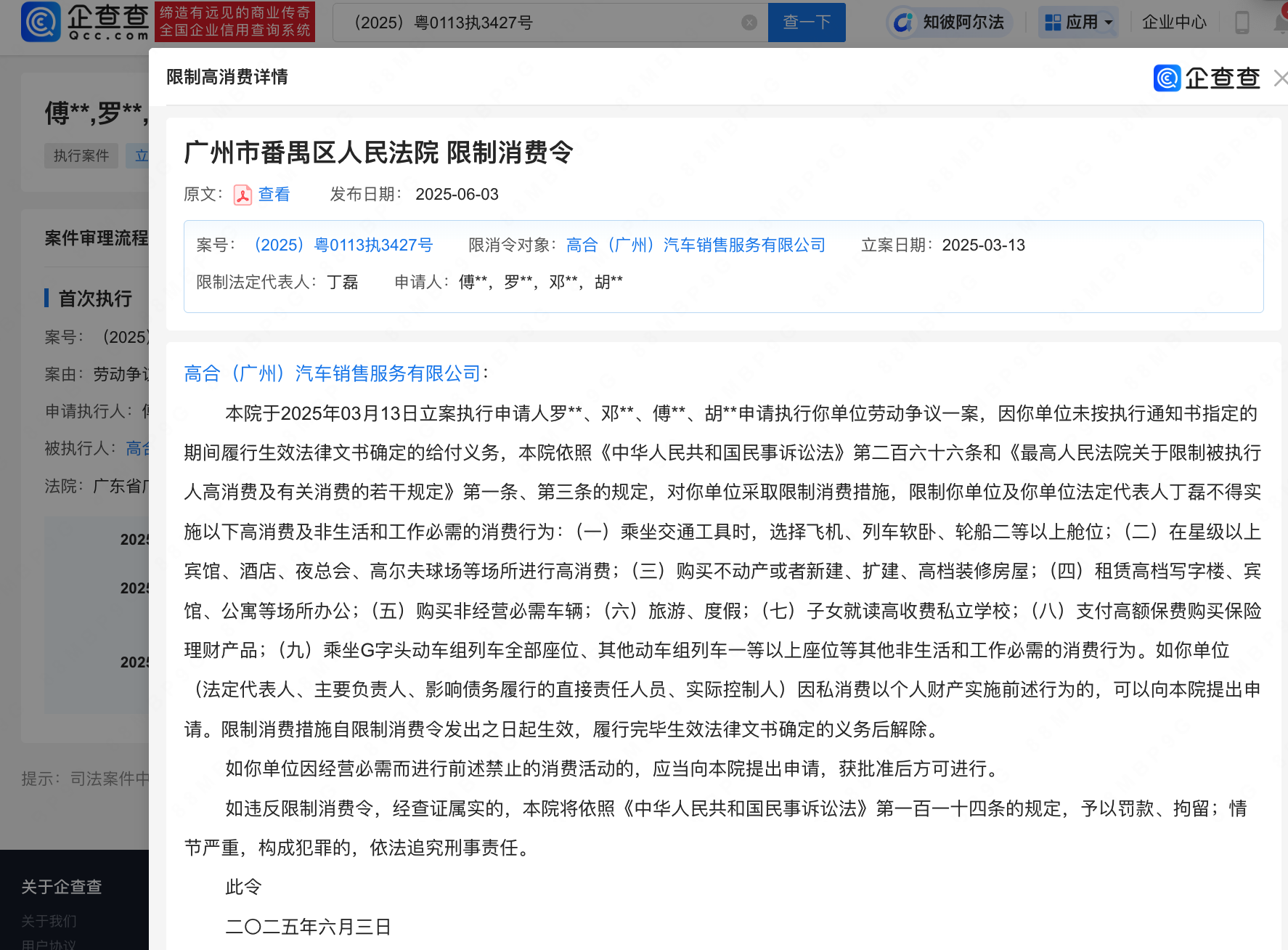1288x950 pixels.
Task: Click the applicants text 傅**, 罗**, 邓**, 胡**
Action: pyautogui.click(x=541, y=283)
